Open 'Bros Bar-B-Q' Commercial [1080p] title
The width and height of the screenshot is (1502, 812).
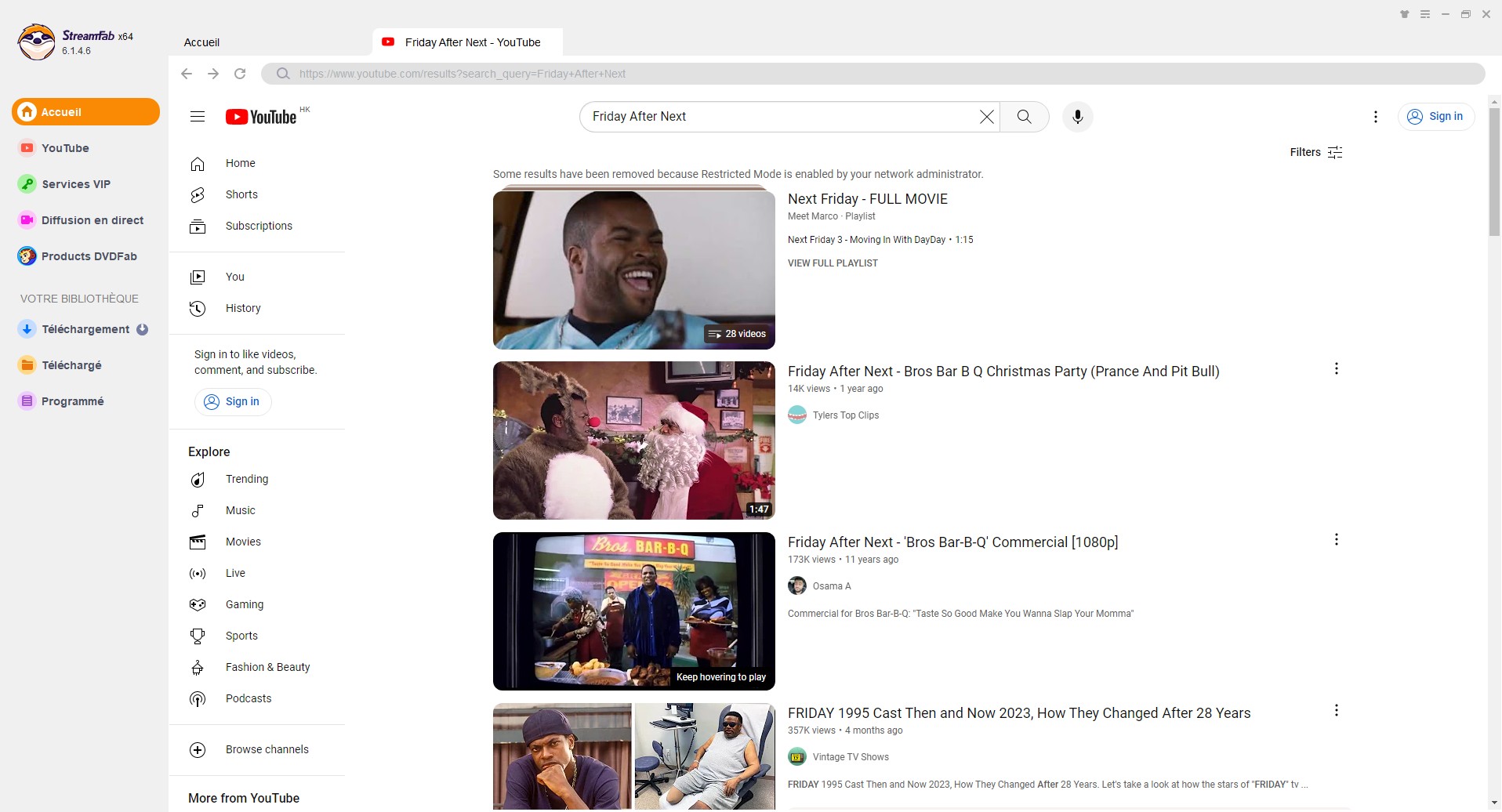tap(953, 542)
